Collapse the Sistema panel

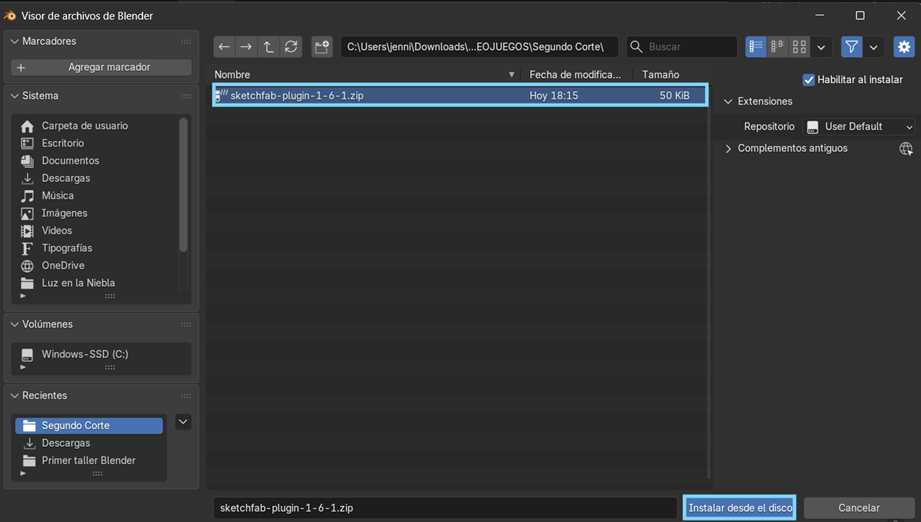(15, 96)
